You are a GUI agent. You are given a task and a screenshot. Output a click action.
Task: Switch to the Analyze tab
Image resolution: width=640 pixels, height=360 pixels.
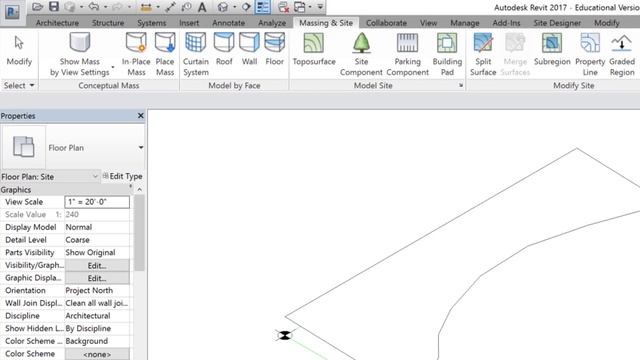(272, 23)
